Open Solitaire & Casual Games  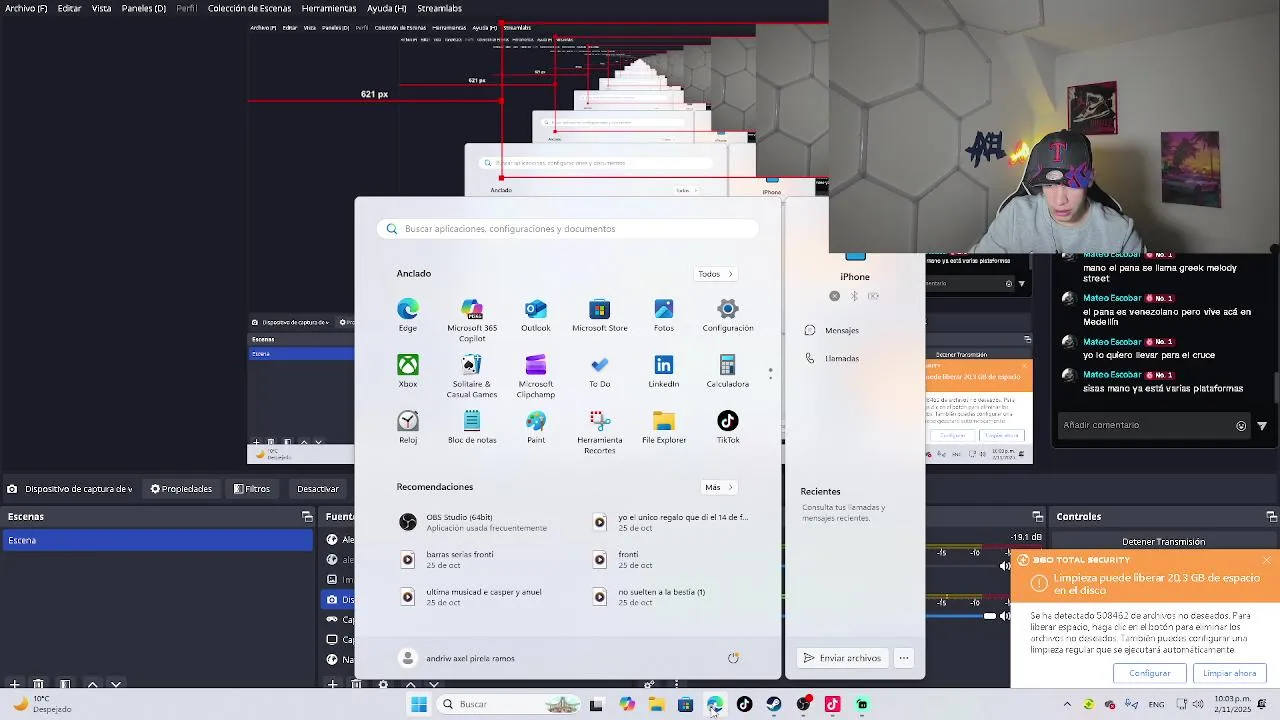(x=472, y=376)
